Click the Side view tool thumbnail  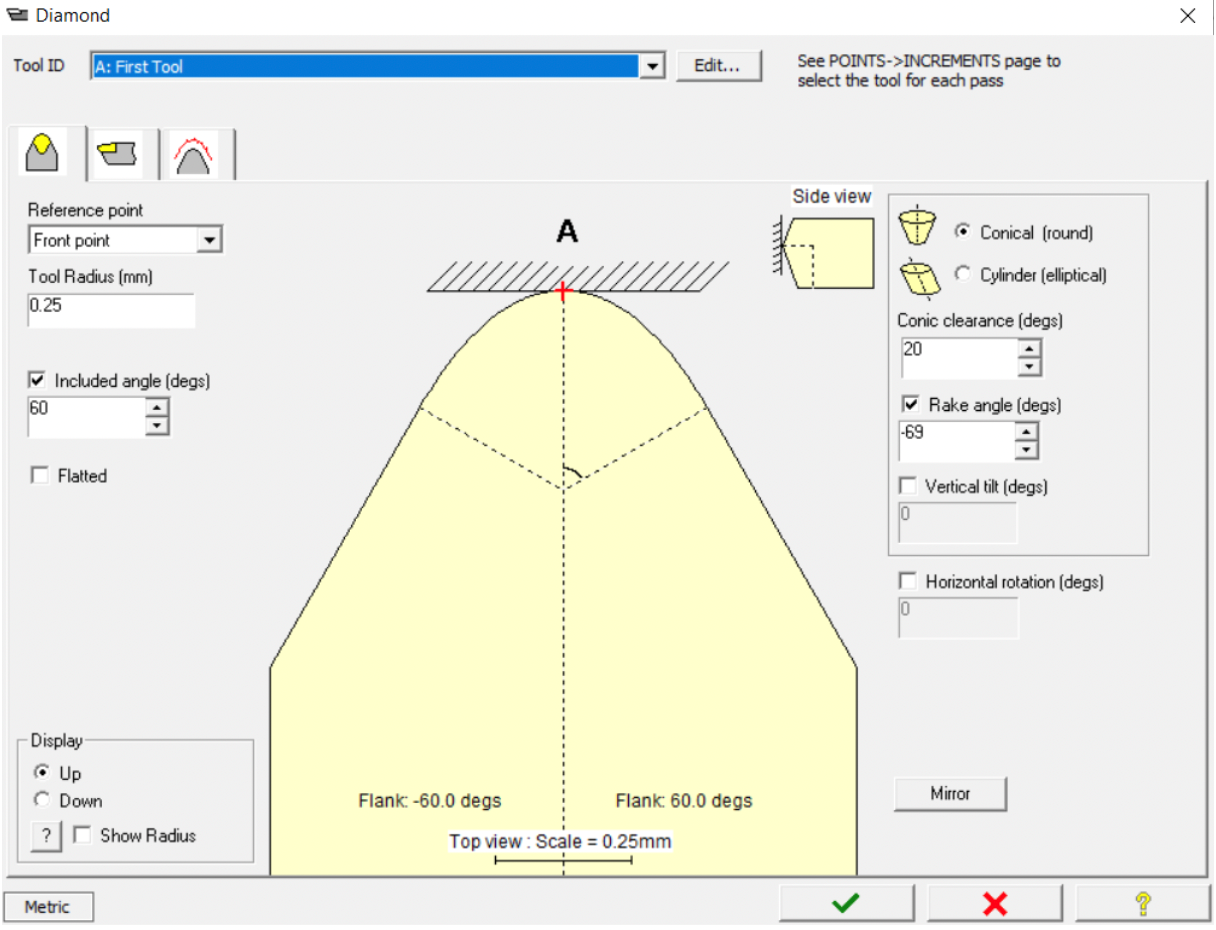tap(829, 253)
